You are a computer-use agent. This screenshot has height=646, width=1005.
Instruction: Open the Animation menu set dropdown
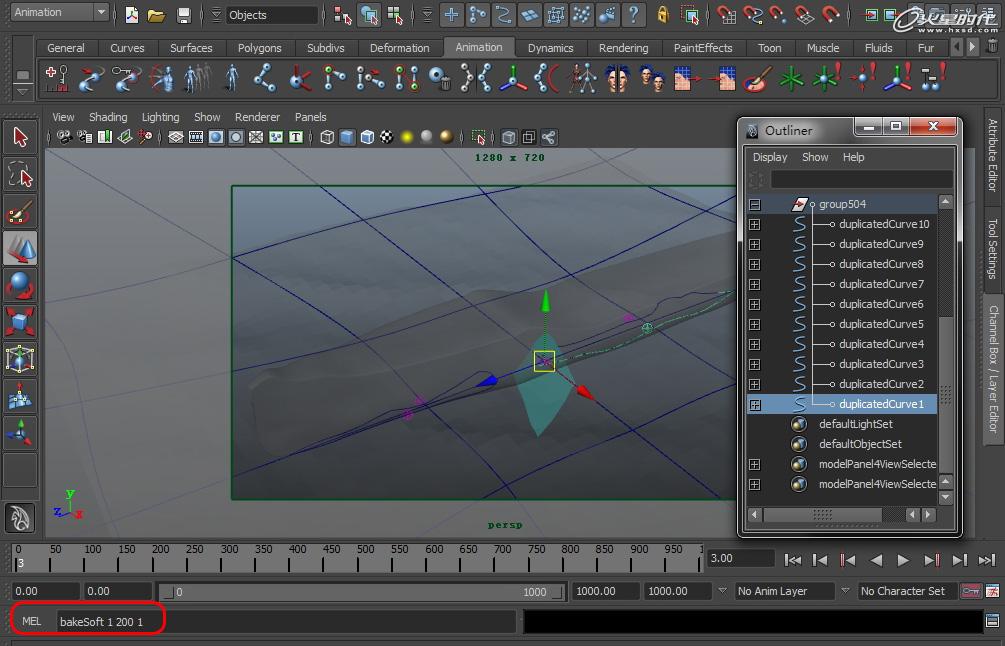point(58,13)
